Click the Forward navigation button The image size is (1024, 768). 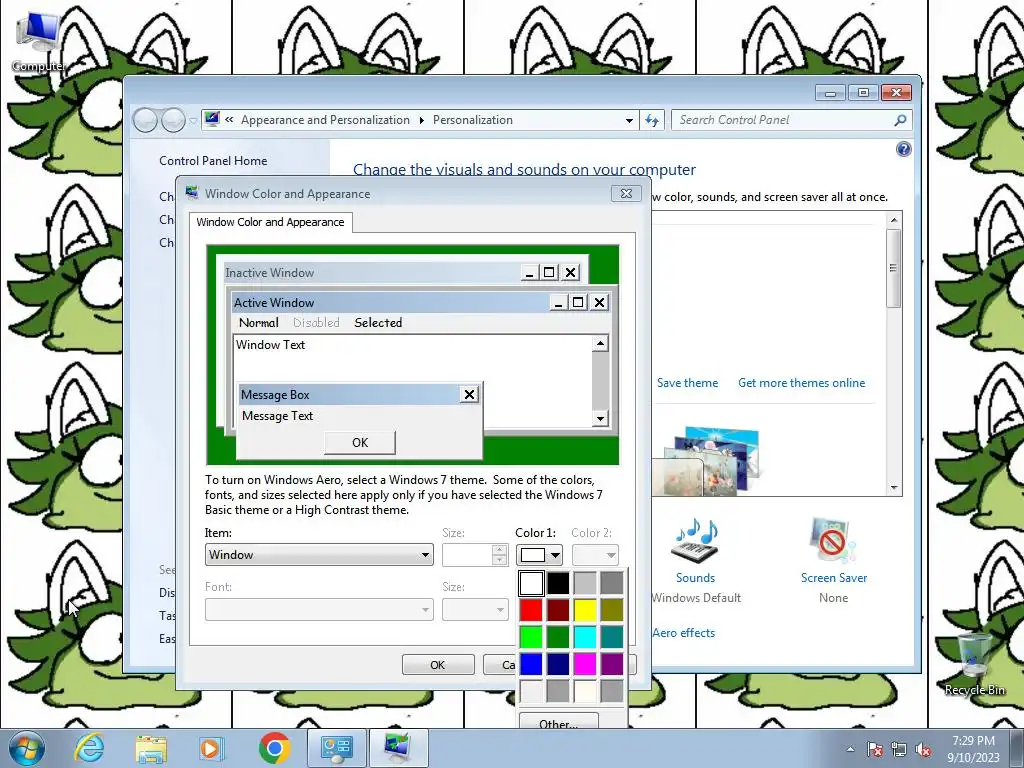173,120
